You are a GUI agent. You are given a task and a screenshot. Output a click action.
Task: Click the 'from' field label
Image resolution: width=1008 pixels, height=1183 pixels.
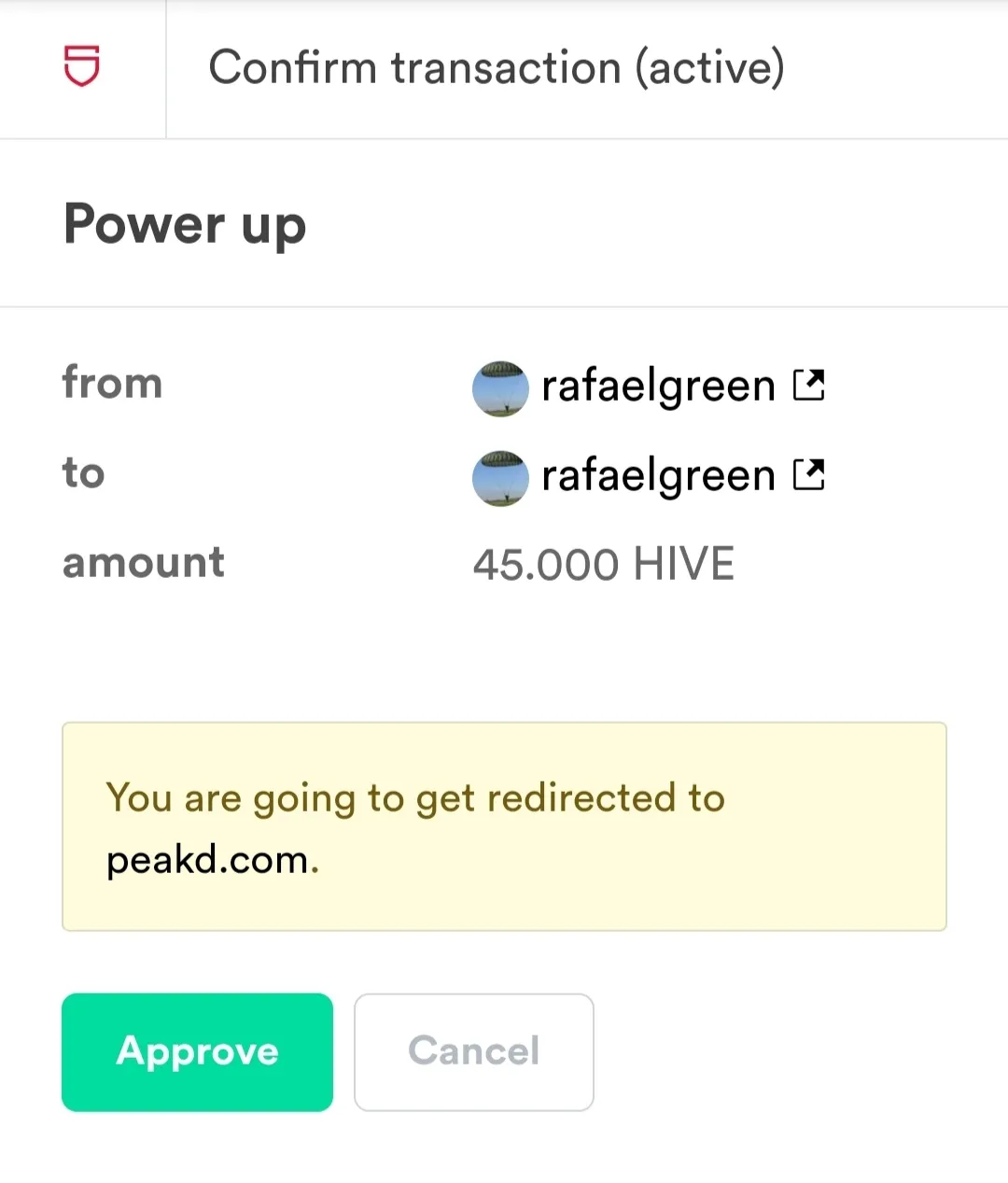coord(112,383)
